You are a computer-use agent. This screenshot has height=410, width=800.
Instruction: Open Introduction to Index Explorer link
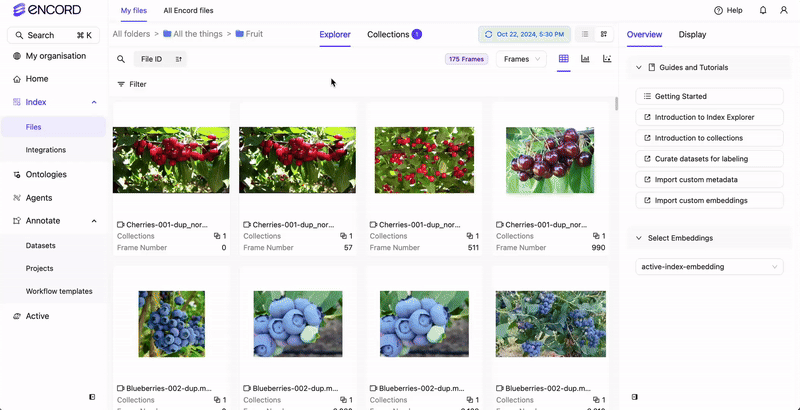click(x=709, y=117)
